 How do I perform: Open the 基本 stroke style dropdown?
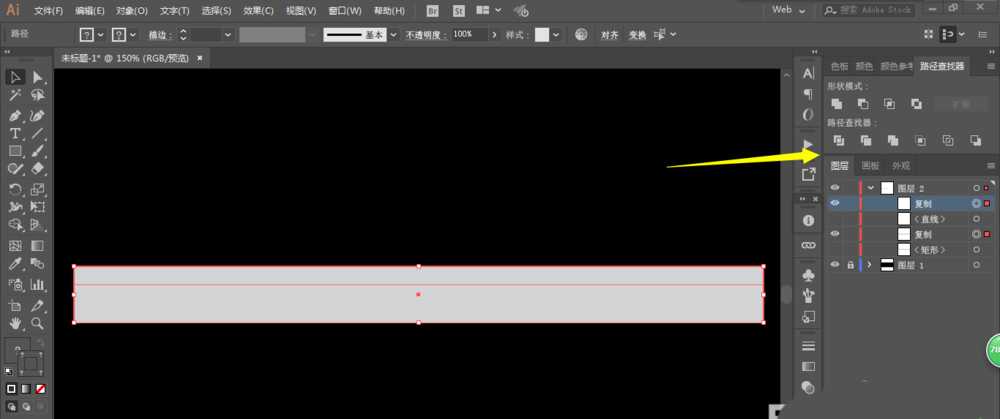click(x=393, y=34)
